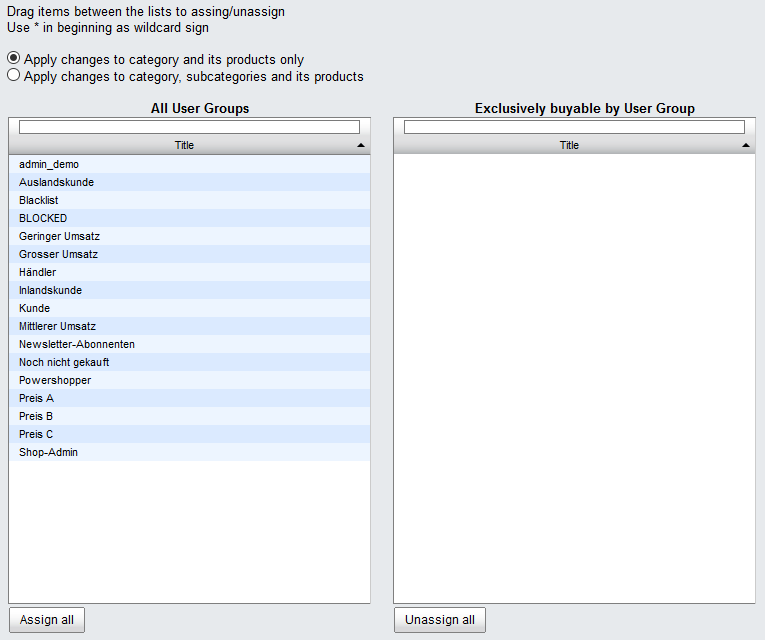Select the Preis A row
The width and height of the screenshot is (765, 640).
pyautogui.click(x=189, y=399)
